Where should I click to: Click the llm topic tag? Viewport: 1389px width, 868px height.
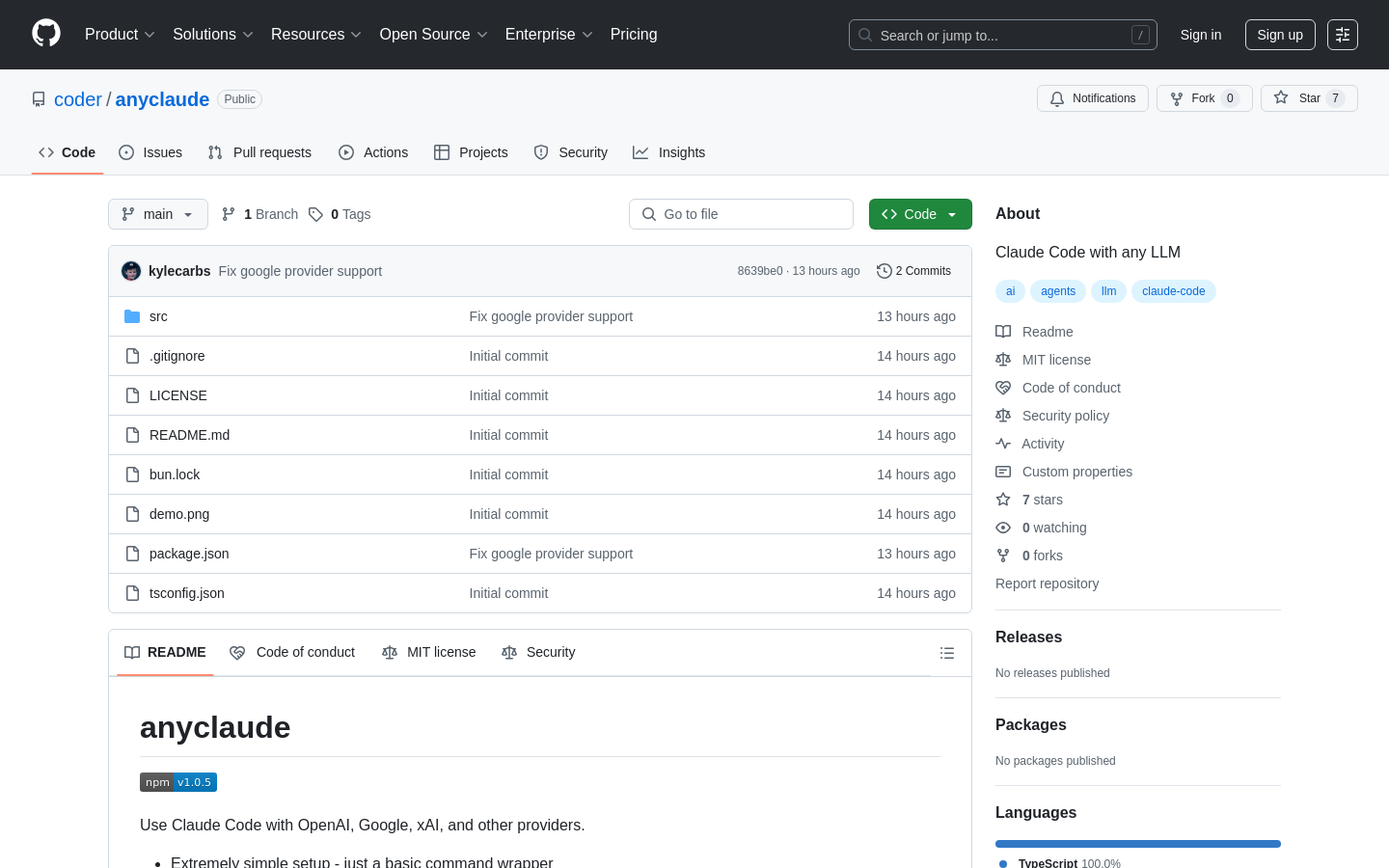click(x=1108, y=291)
